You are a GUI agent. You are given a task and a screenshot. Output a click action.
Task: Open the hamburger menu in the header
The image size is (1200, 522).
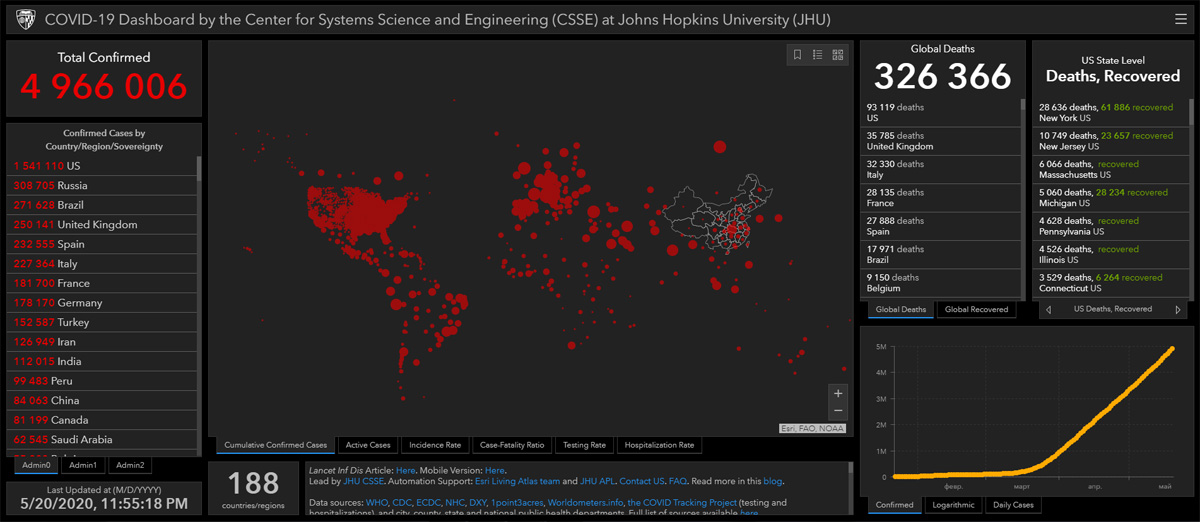pyautogui.click(x=1180, y=19)
